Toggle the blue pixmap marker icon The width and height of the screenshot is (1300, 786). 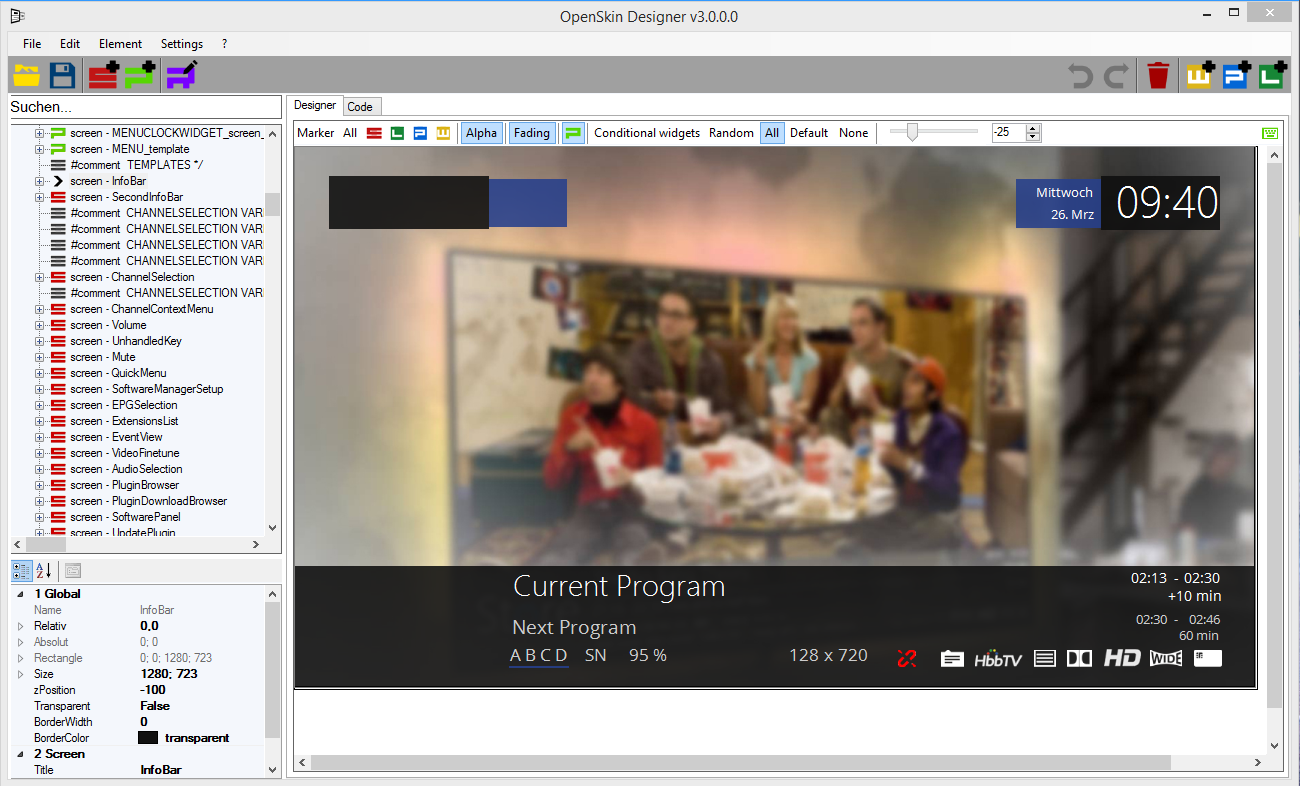click(x=420, y=133)
